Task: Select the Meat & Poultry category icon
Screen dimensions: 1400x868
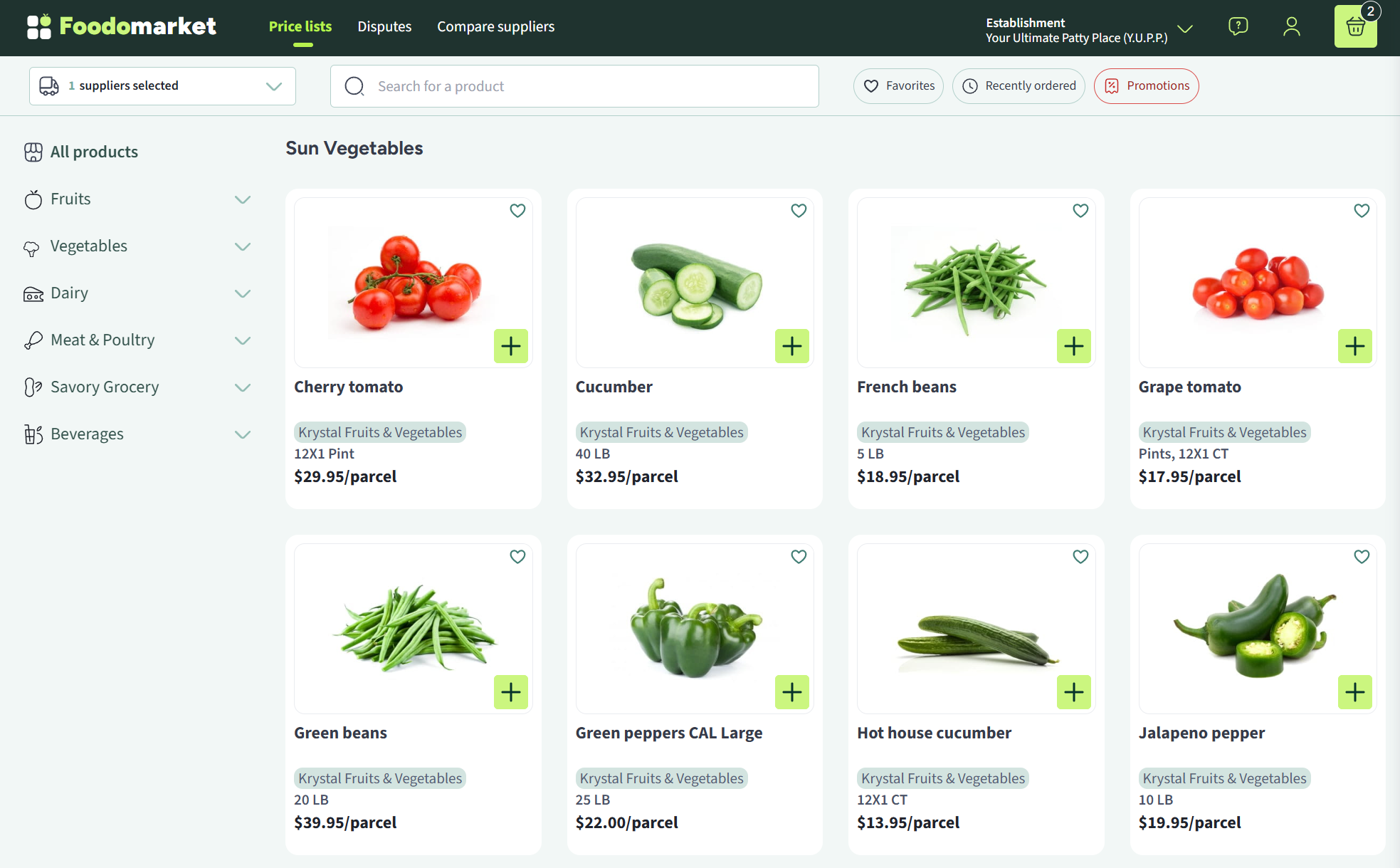Action: coord(33,340)
